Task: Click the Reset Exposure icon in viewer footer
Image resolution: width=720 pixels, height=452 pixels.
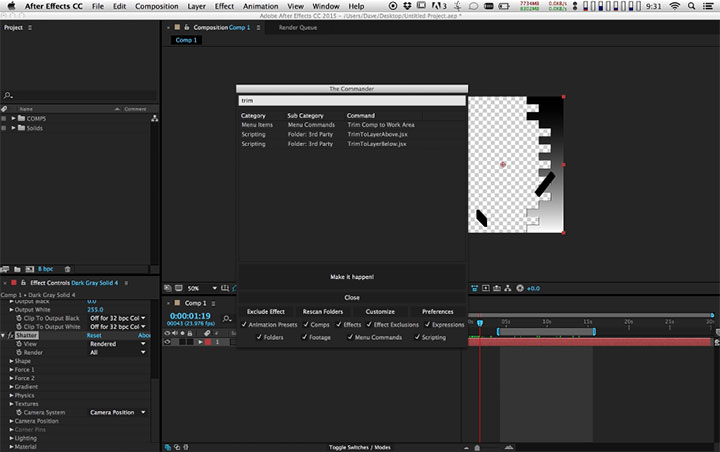Action: 520,288
